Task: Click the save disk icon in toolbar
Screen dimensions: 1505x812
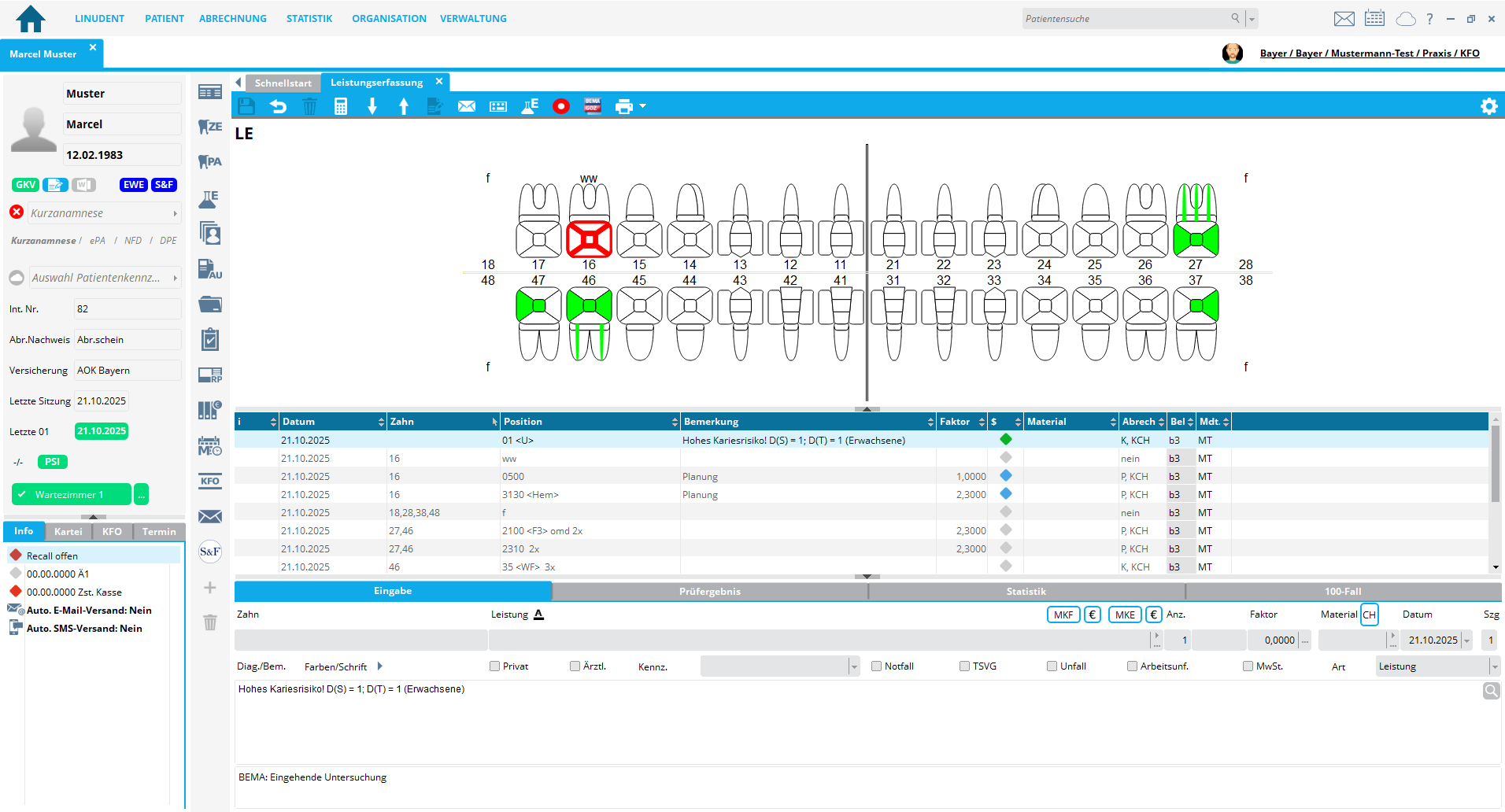Action: click(x=246, y=106)
